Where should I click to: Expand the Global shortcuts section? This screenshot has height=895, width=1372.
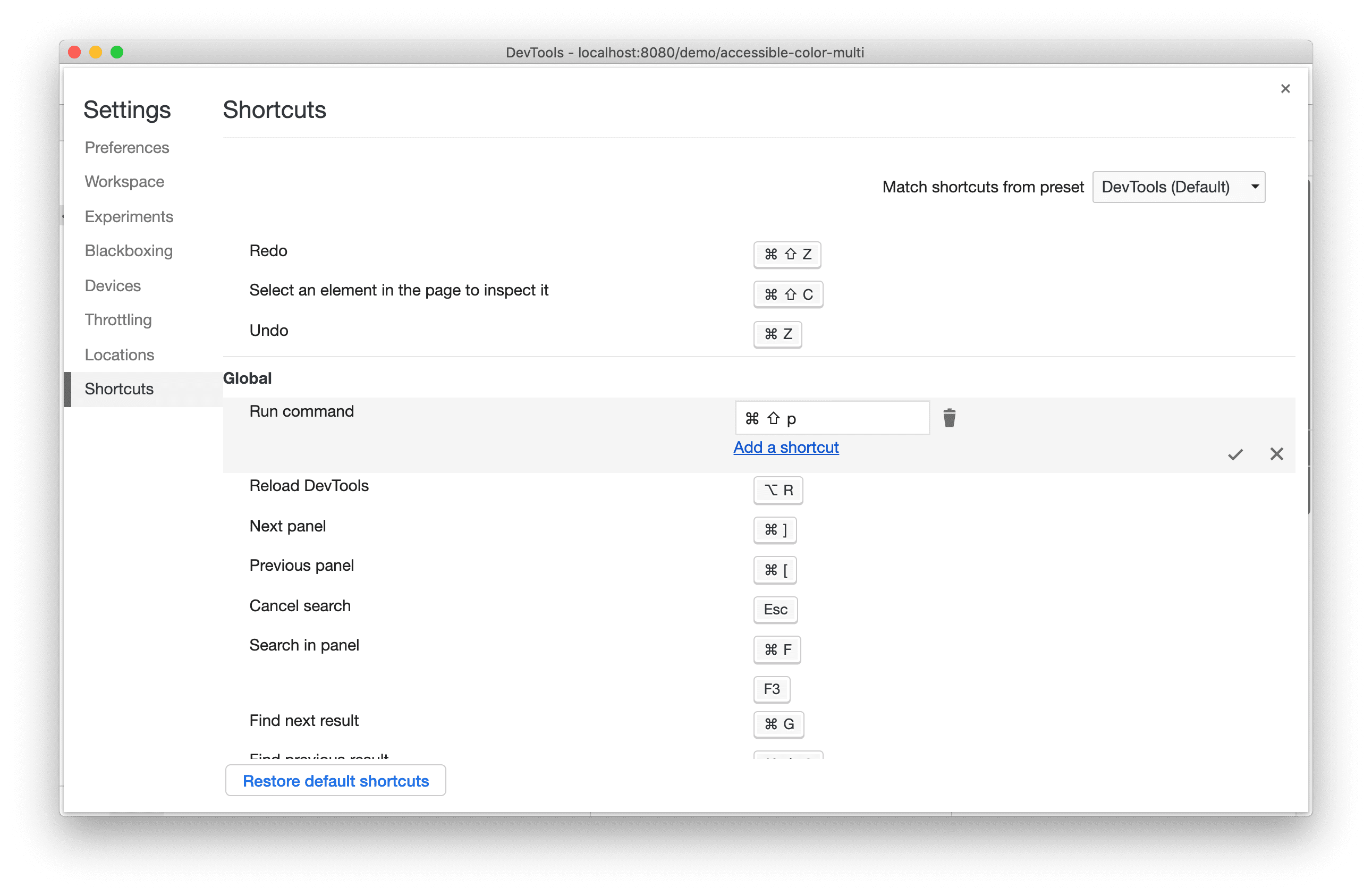(248, 378)
